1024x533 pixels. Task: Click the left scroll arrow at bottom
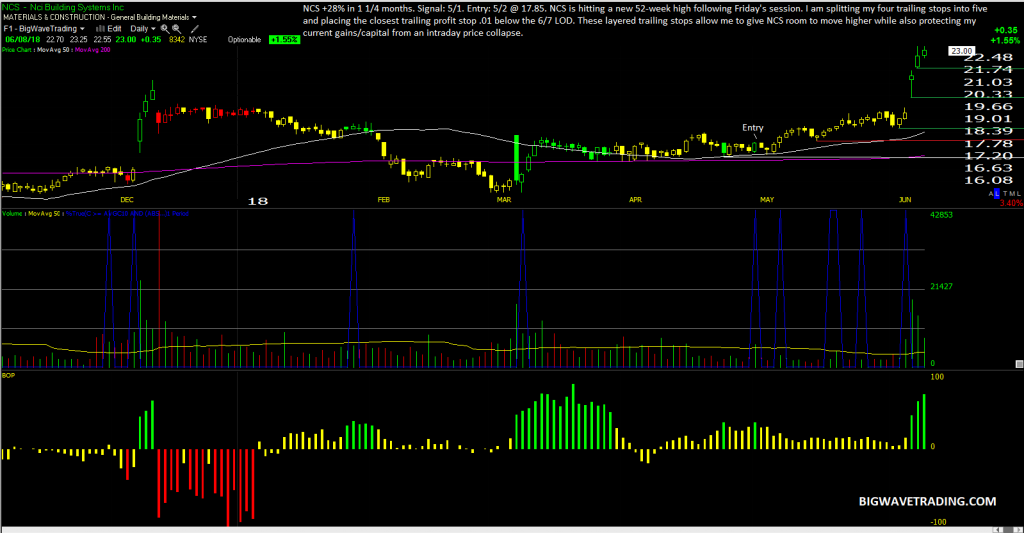[x=997, y=530]
